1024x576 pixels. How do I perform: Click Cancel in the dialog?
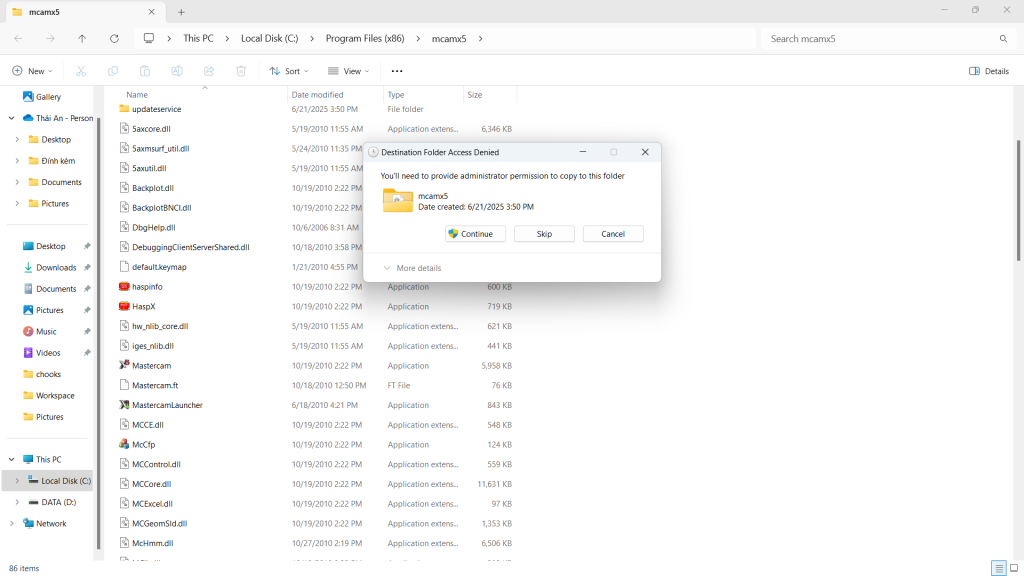(613, 234)
